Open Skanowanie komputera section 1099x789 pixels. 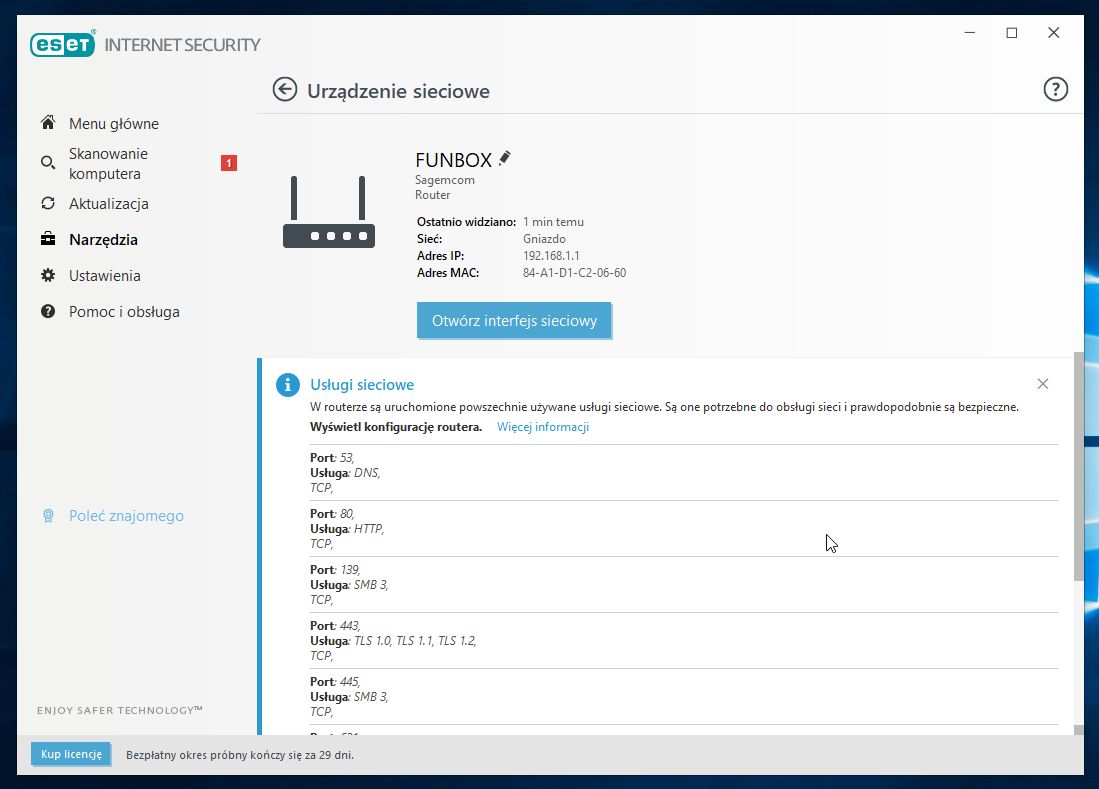(108, 163)
